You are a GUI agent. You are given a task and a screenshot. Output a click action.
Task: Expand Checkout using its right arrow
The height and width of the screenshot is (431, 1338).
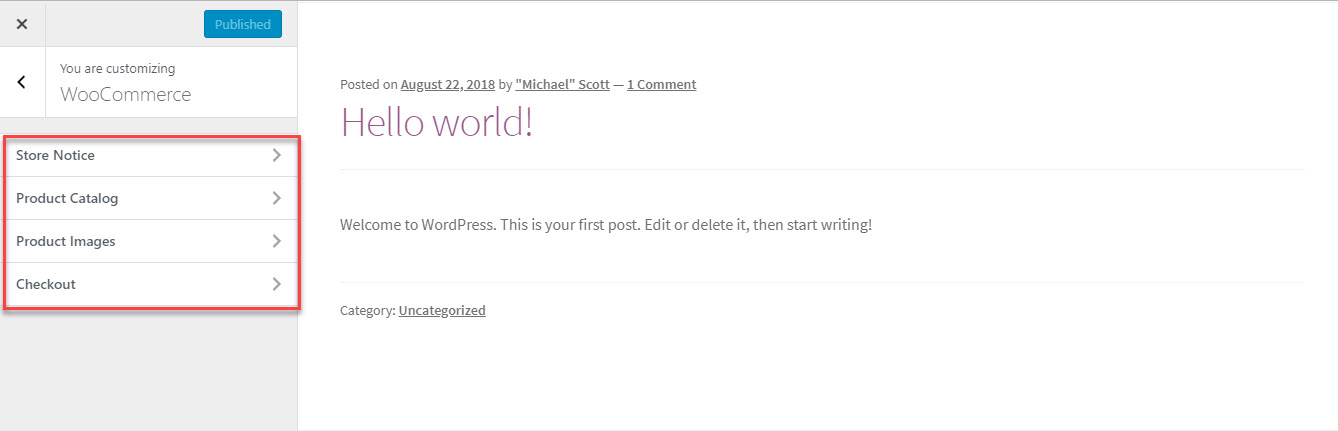point(277,284)
